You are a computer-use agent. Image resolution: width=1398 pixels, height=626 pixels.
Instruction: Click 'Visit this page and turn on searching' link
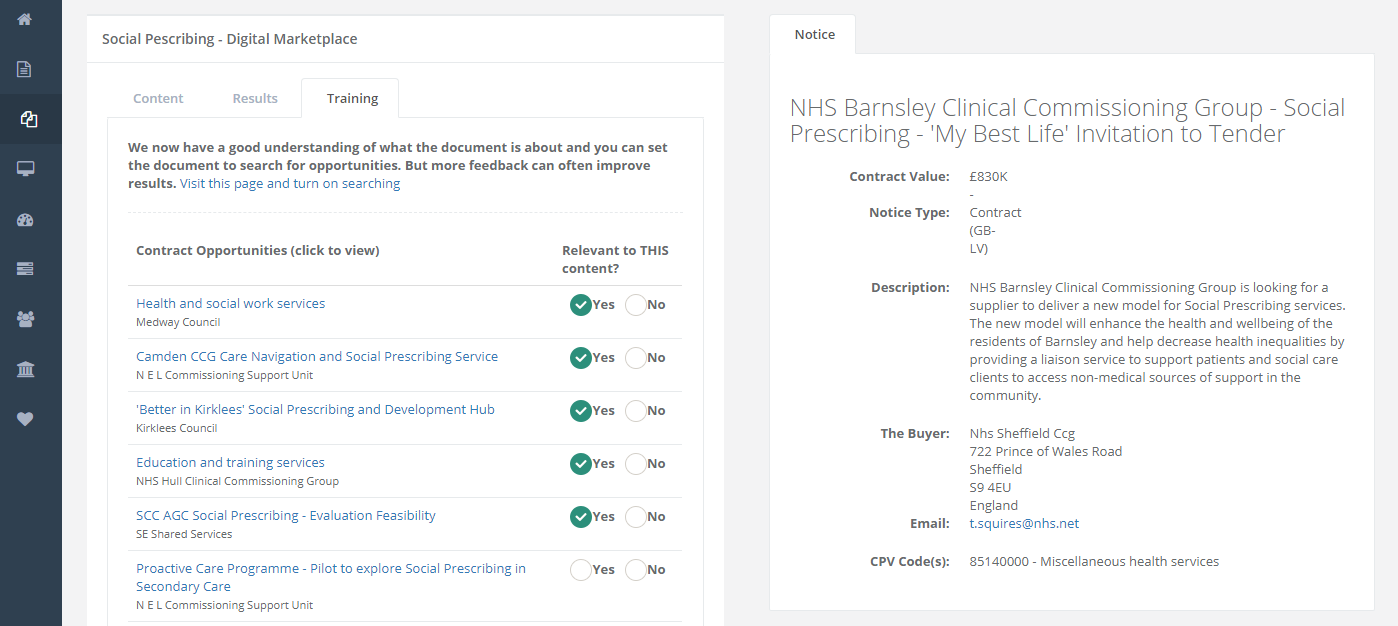(x=290, y=184)
